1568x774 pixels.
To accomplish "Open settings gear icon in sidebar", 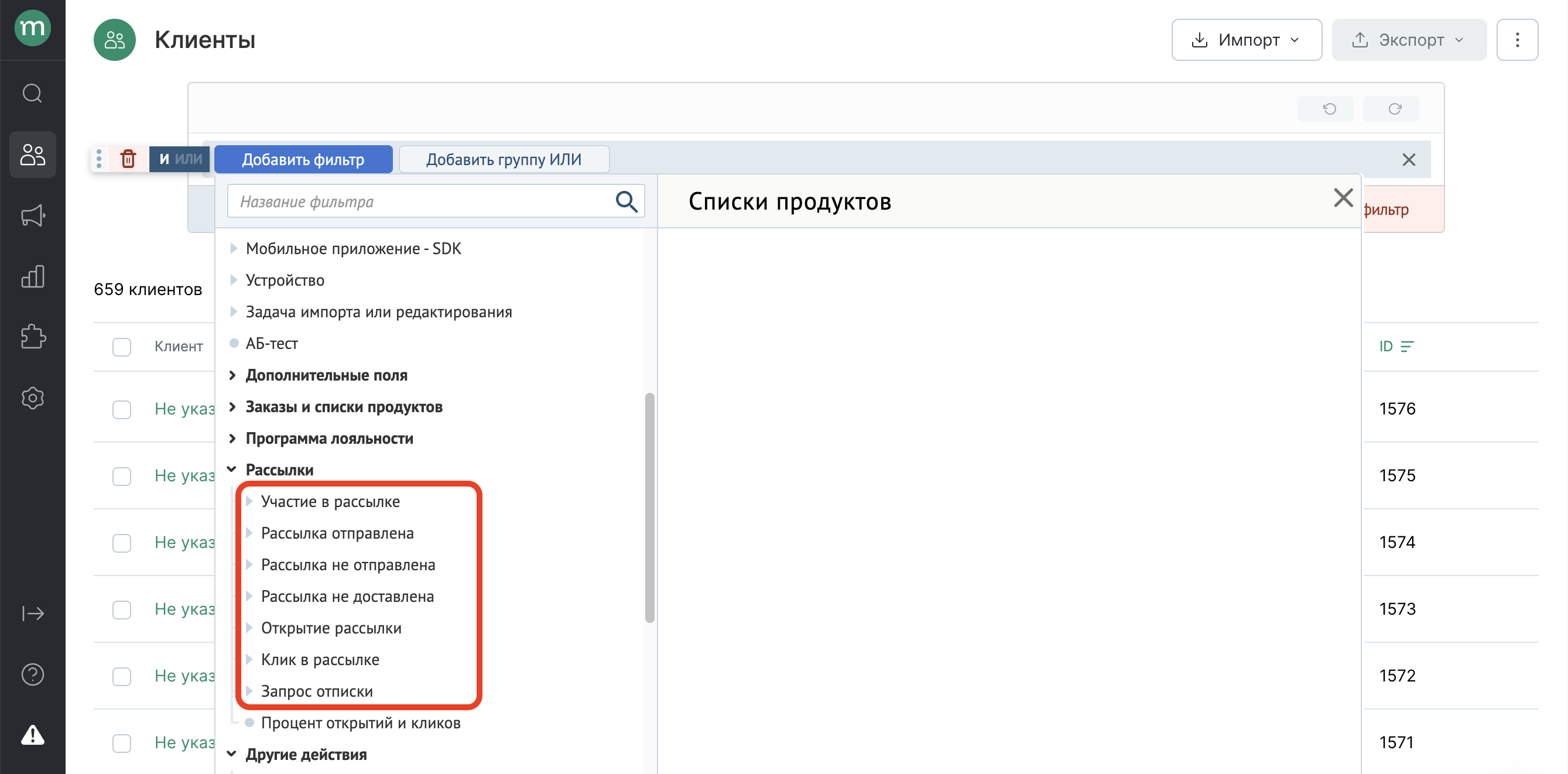I will pyautogui.click(x=32, y=398).
